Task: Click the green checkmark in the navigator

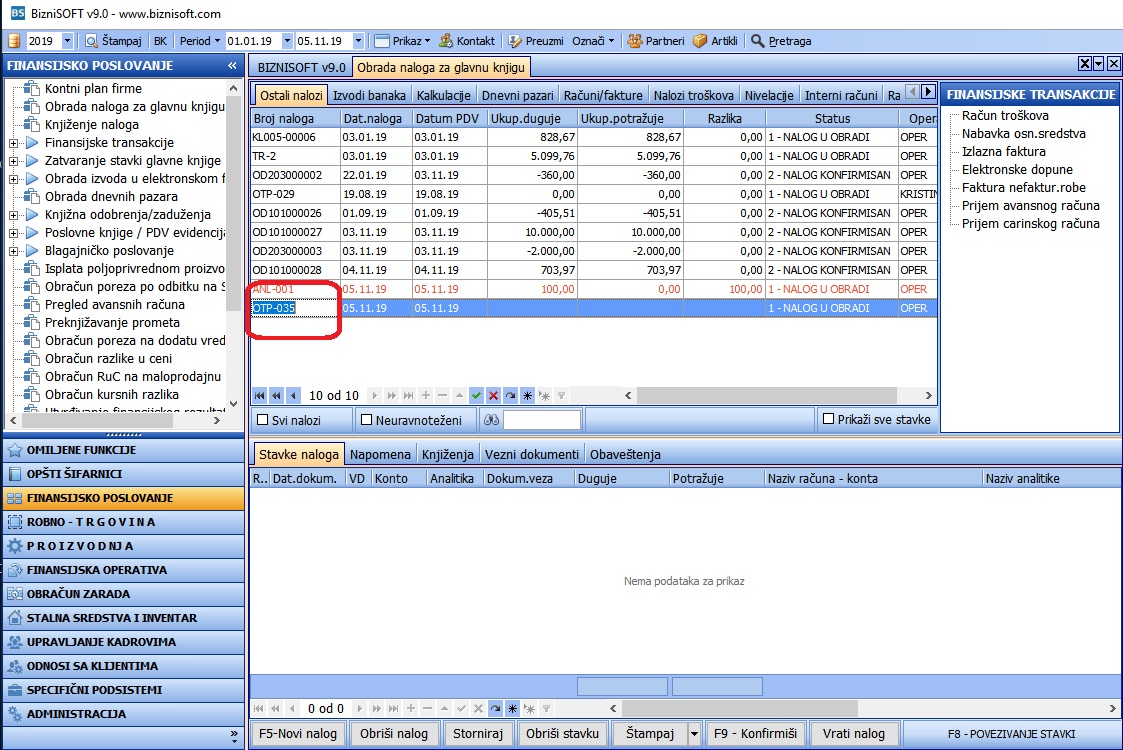Action: coord(476,395)
